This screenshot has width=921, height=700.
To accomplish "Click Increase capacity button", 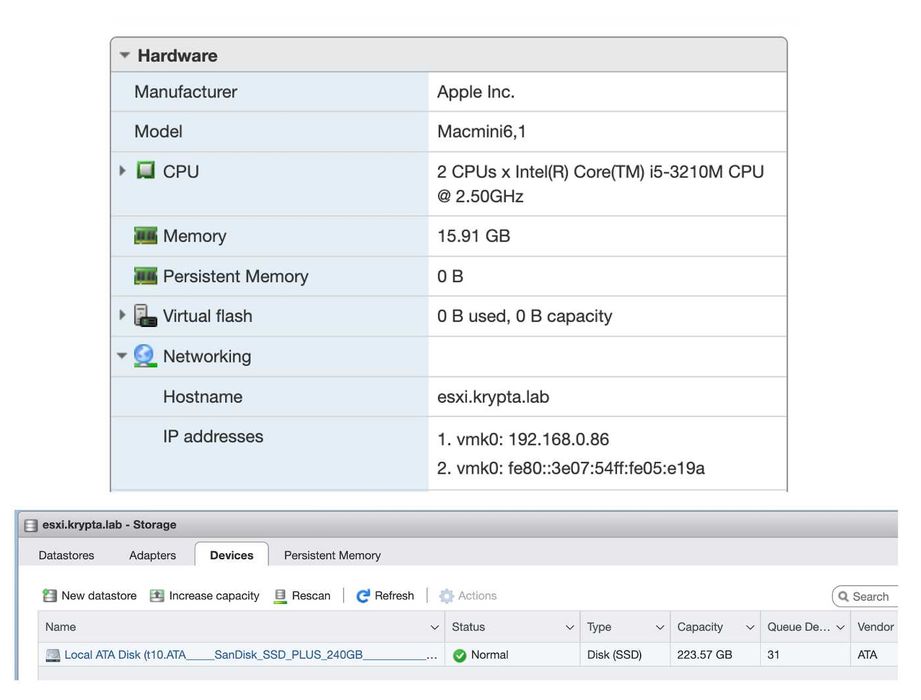I will tap(204, 595).
